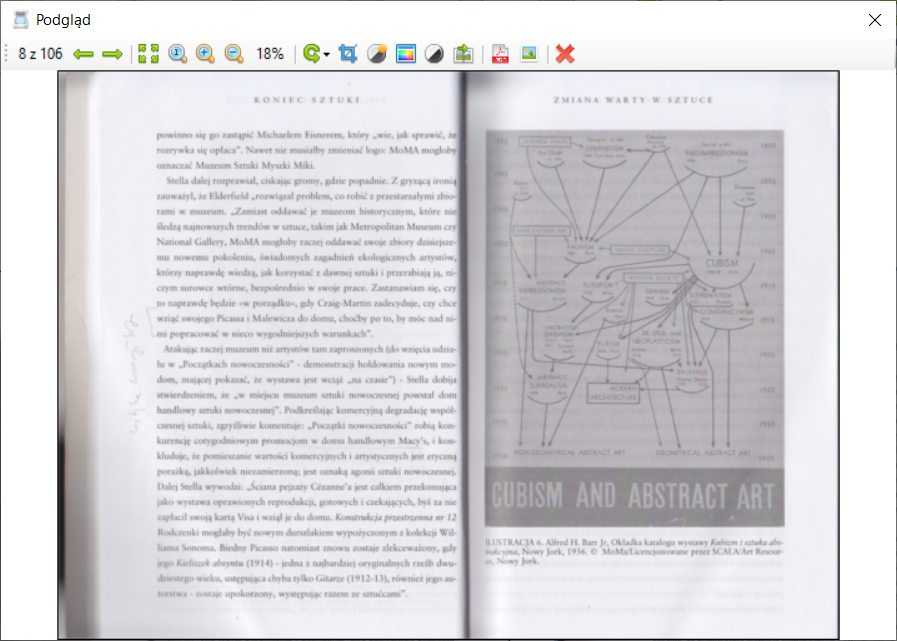897x641 pixels.
Task: Click the 18% zoom level indicator
Action: pos(270,54)
